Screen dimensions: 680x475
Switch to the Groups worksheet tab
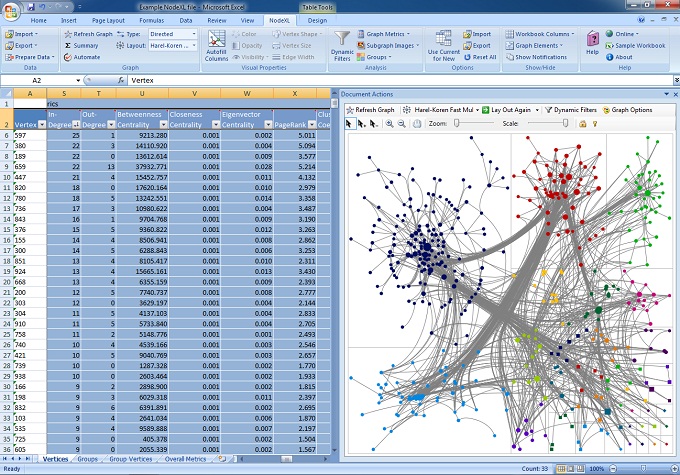(87, 459)
